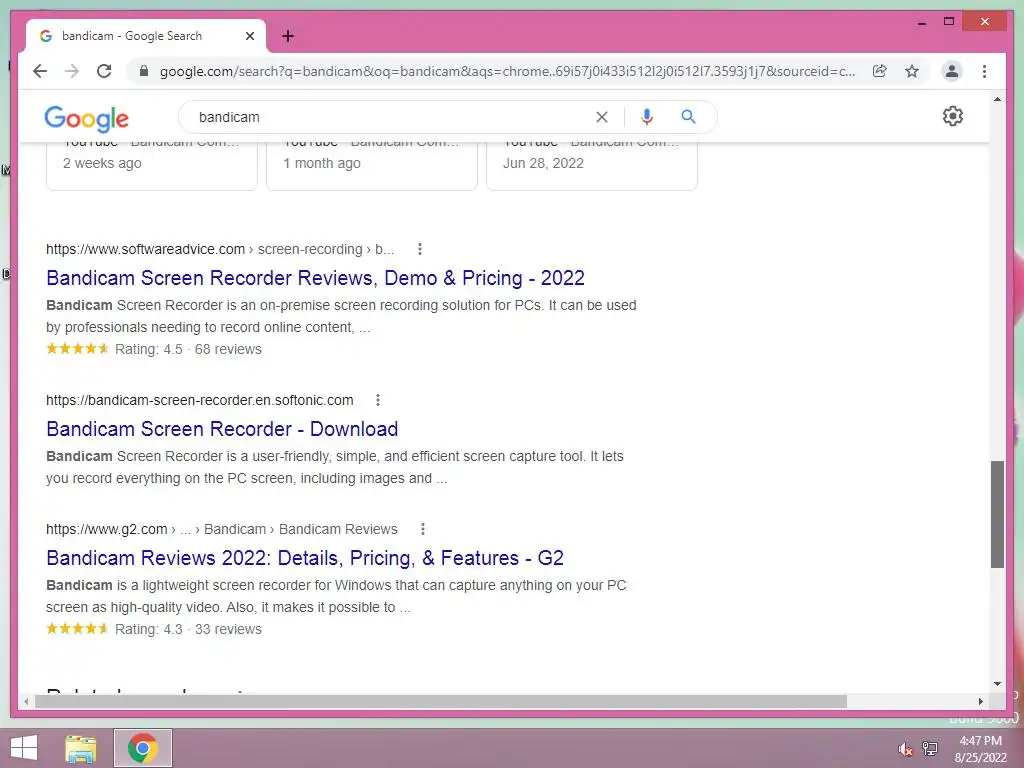The image size is (1024, 768).
Task: Click the Google logo
Action: click(x=86, y=118)
